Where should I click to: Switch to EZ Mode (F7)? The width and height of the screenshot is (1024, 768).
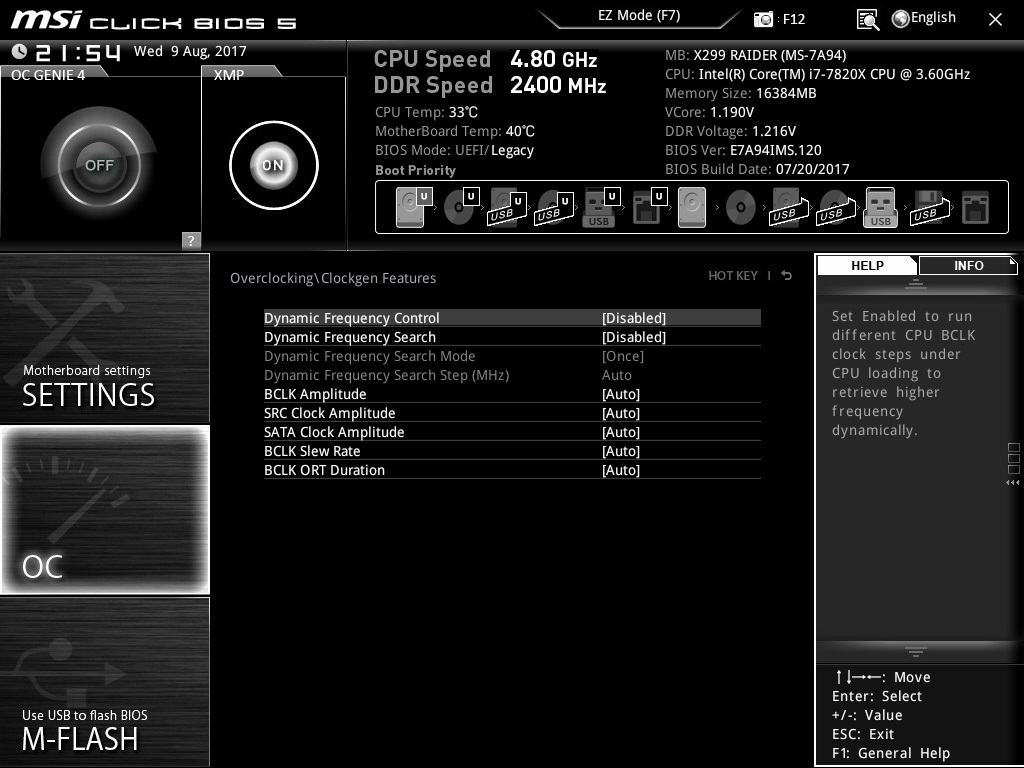pyautogui.click(x=639, y=15)
